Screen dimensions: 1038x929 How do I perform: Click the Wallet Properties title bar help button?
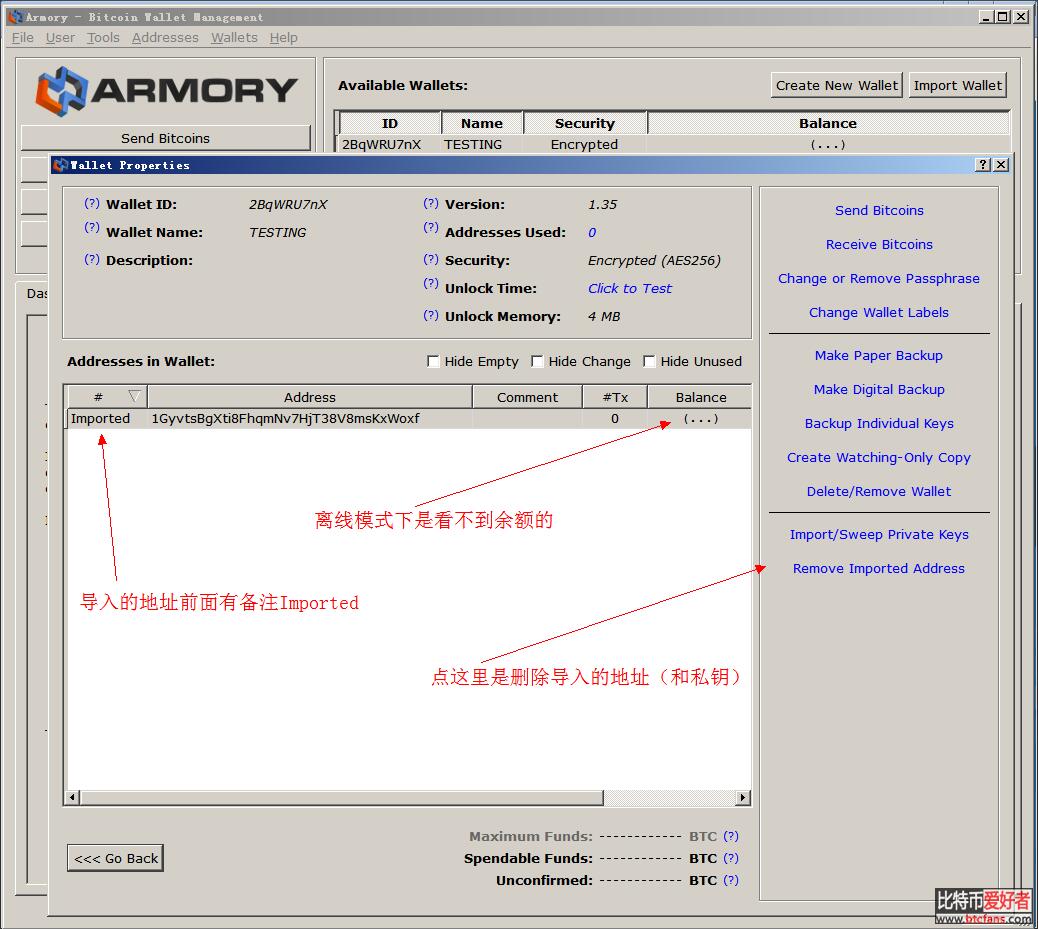[x=983, y=165]
